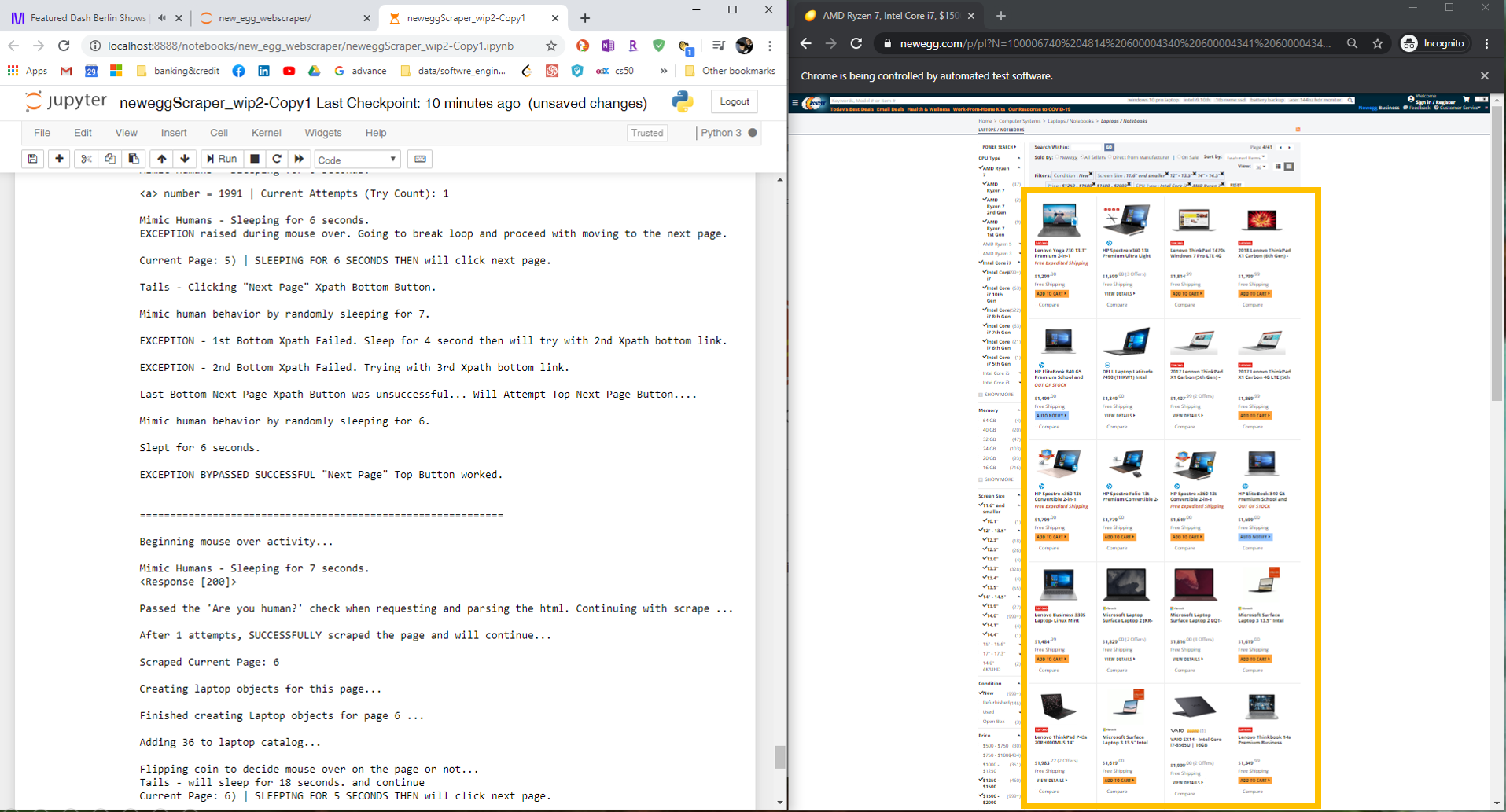Image resolution: width=1506 pixels, height=812 pixels.
Task: Click the Search Within input field
Action: pos(1086,147)
